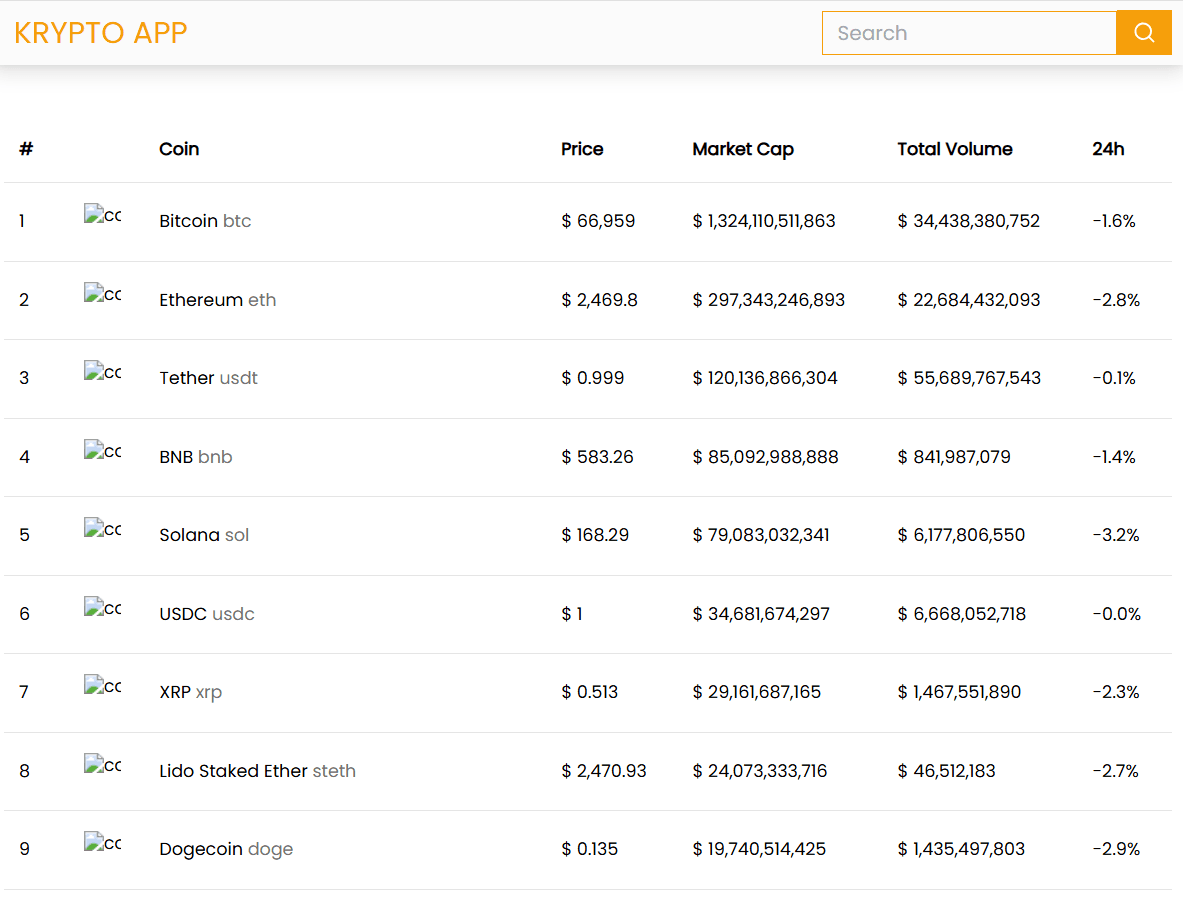1183x910 pixels.
Task: Focus the Search input field
Action: click(969, 32)
